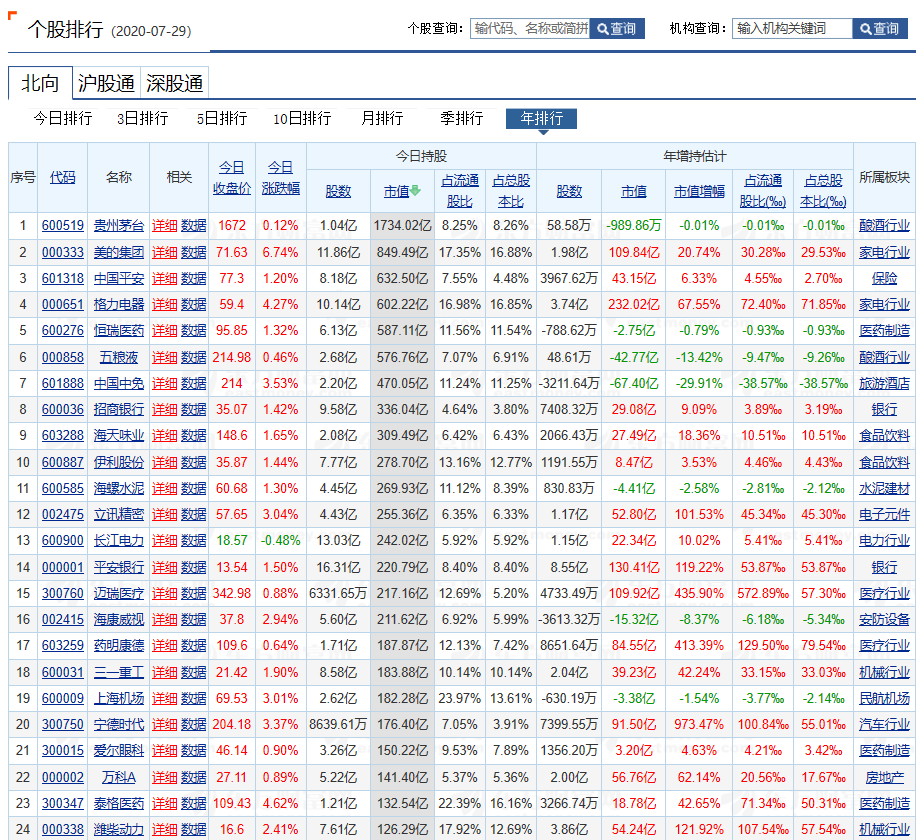Sort by 占总股本比(‰) column header

823,191
